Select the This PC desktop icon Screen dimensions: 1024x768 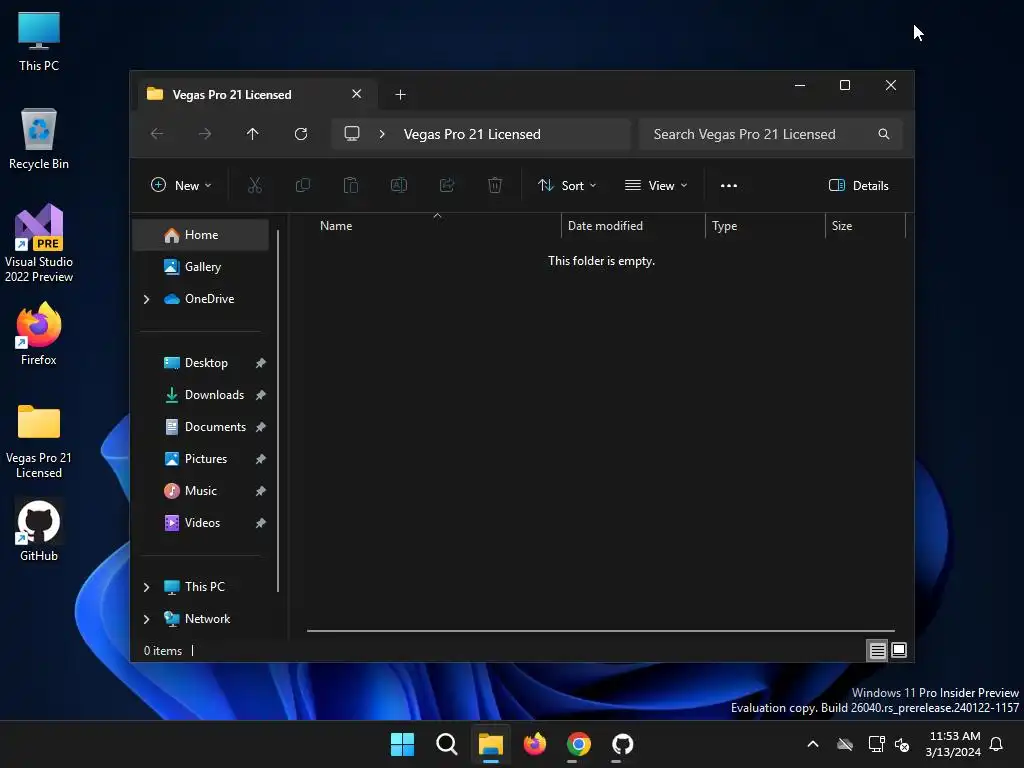pos(39,40)
